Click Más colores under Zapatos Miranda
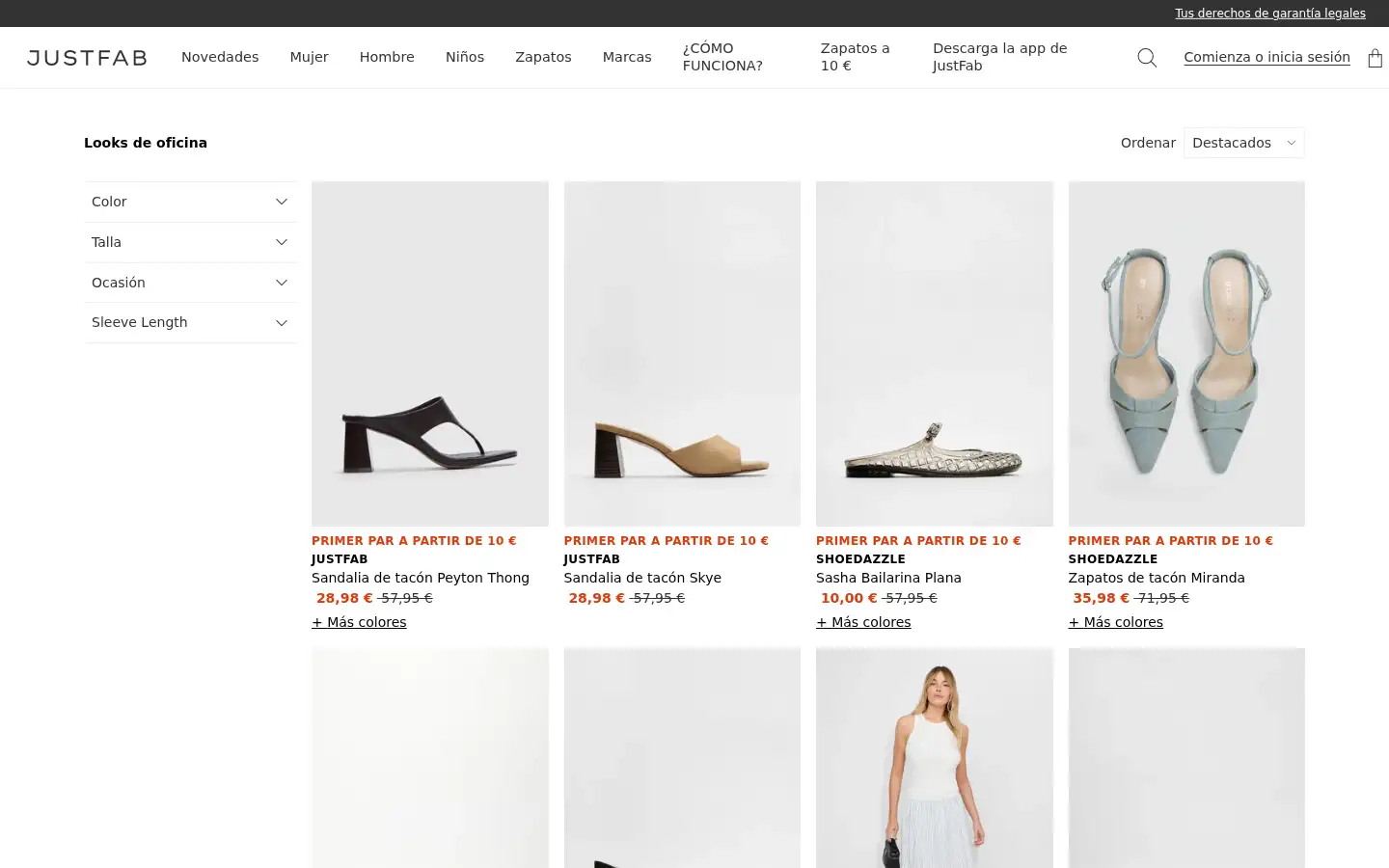This screenshot has height=868, width=1389. (x=1115, y=622)
